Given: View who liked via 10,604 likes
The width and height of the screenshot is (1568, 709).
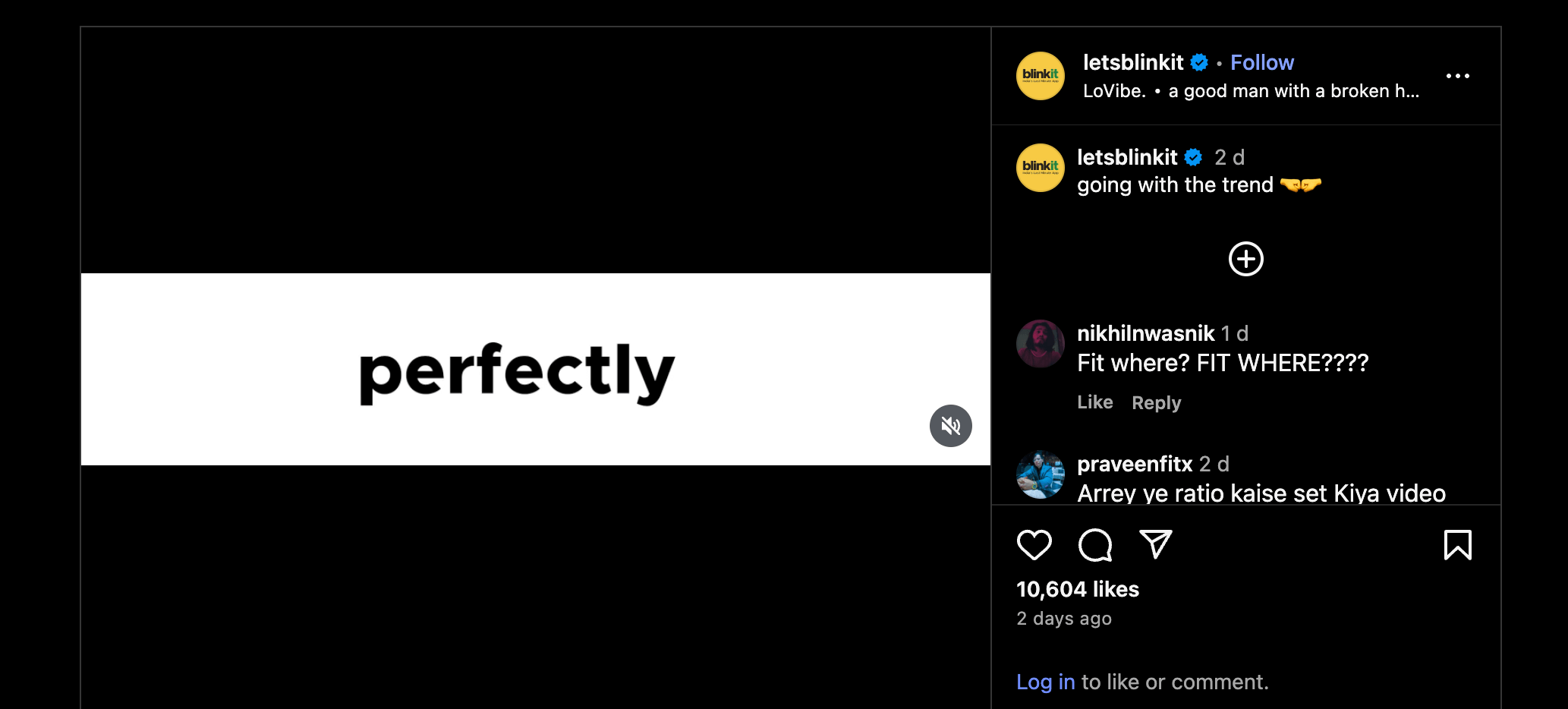Looking at the screenshot, I should 1078,589.
